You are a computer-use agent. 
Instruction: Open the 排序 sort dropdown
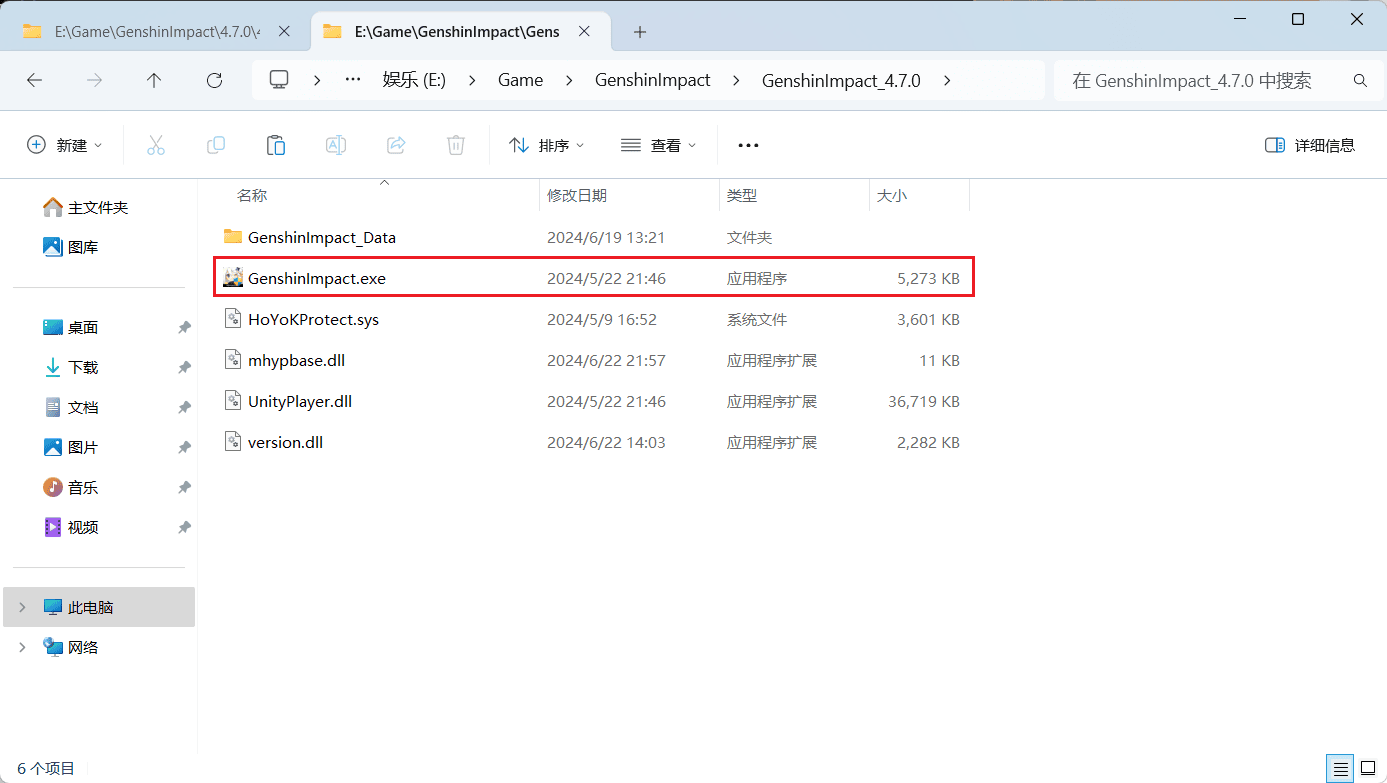pyautogui.click(x=546, y=145)
